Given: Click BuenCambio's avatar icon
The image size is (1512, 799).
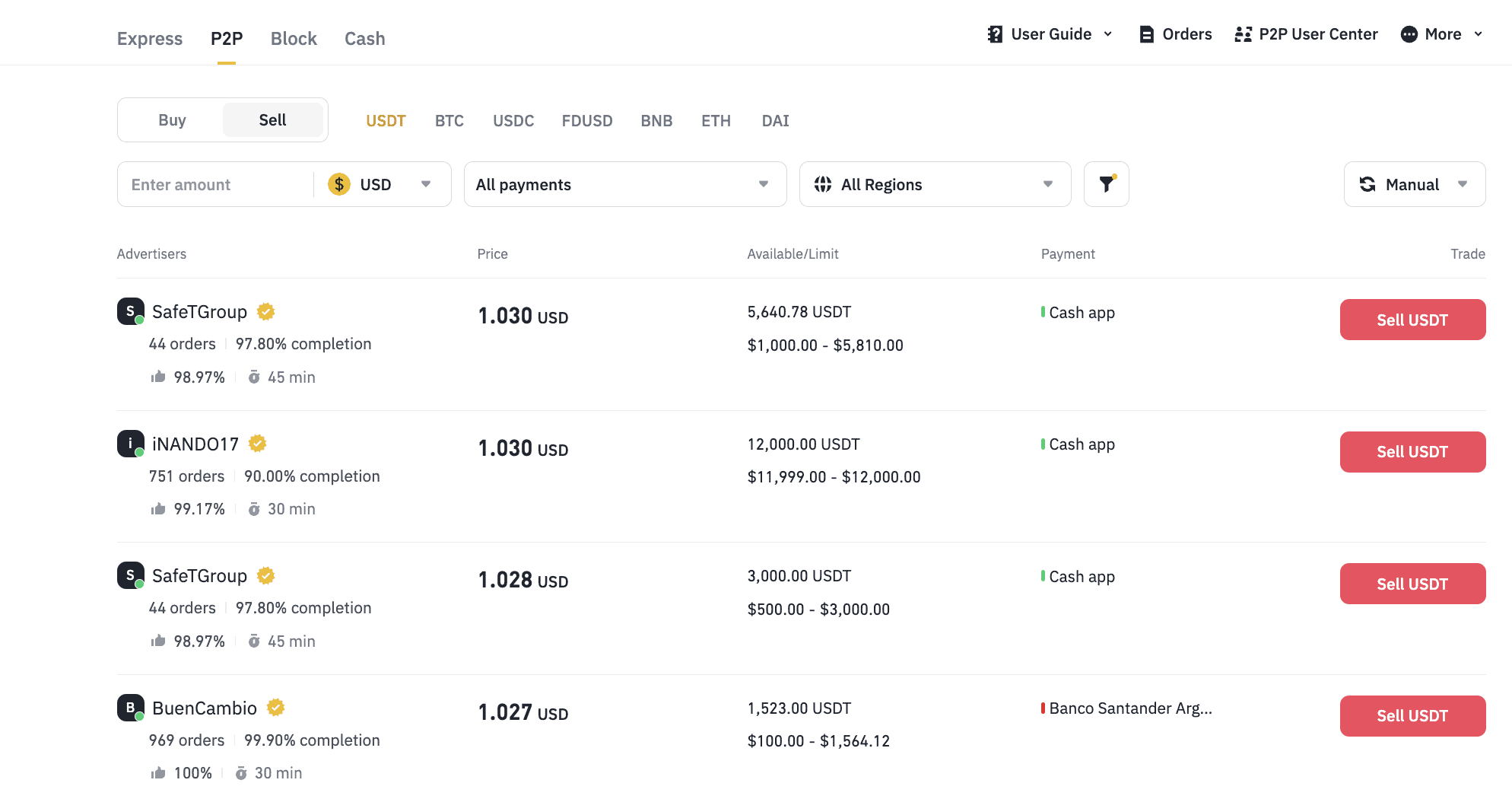Looking at the screenshot, I should (131, 708).
